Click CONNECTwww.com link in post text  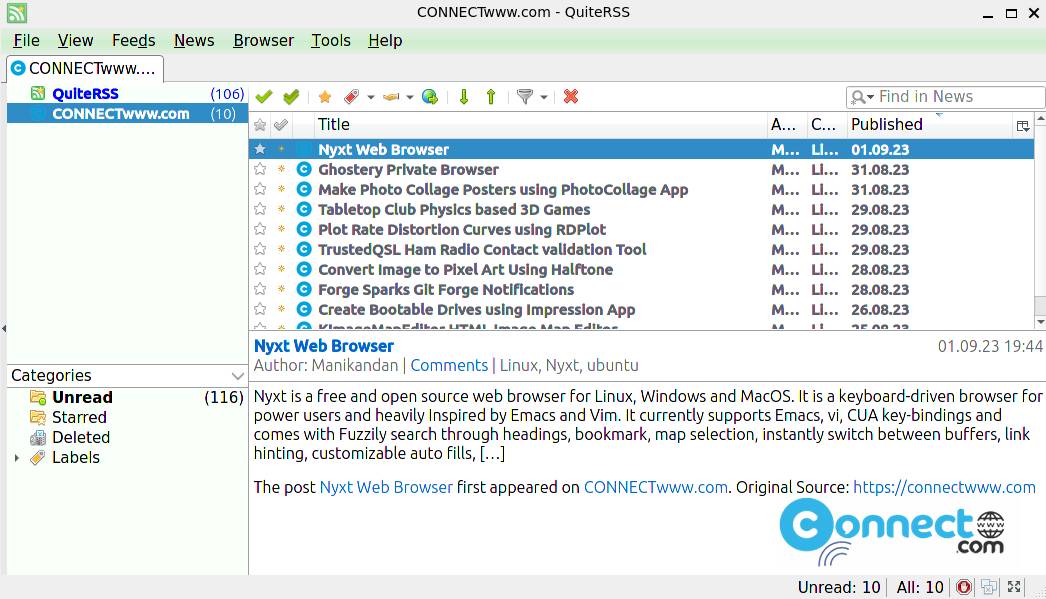point(656,487)
